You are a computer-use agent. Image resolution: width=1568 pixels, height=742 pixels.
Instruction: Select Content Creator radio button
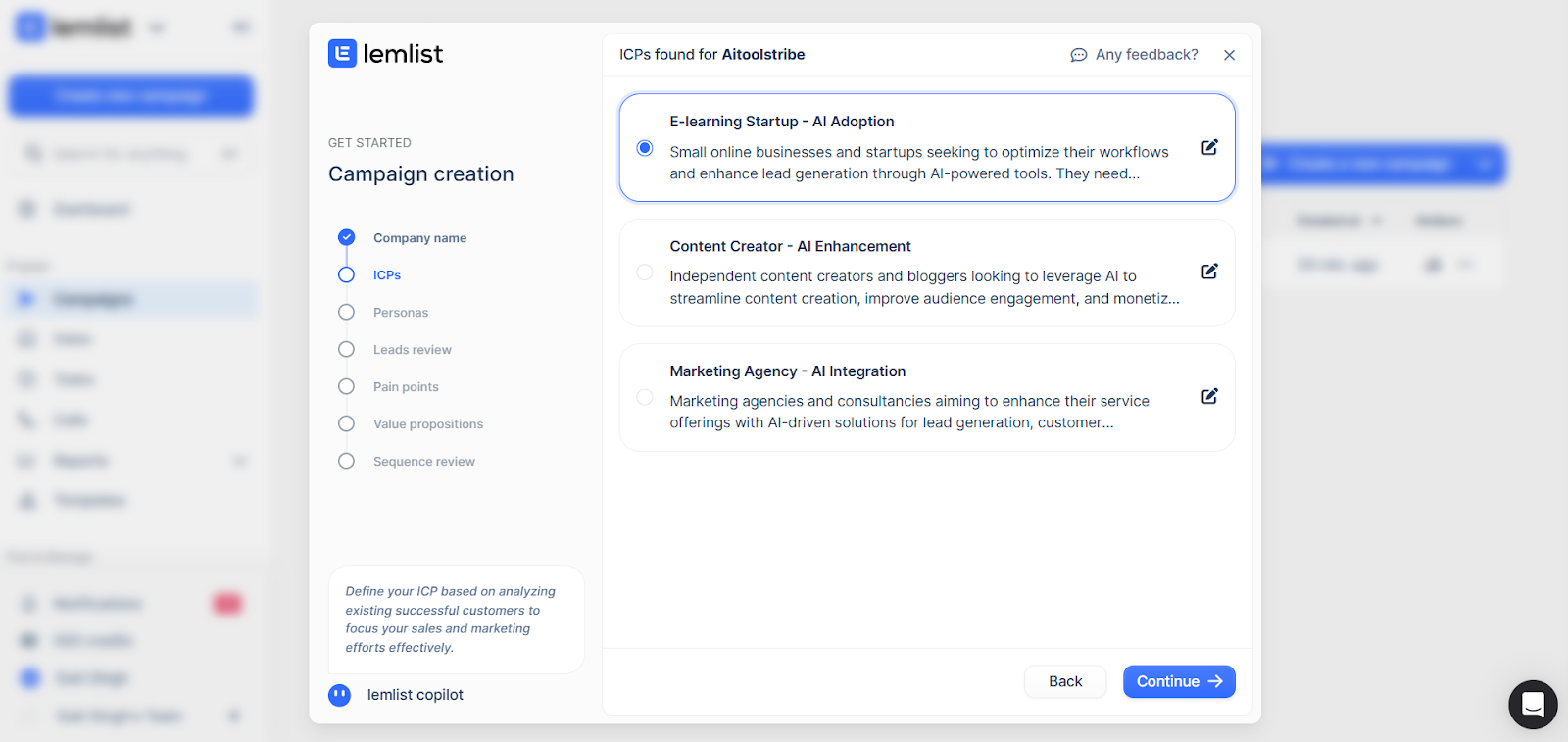645,272
